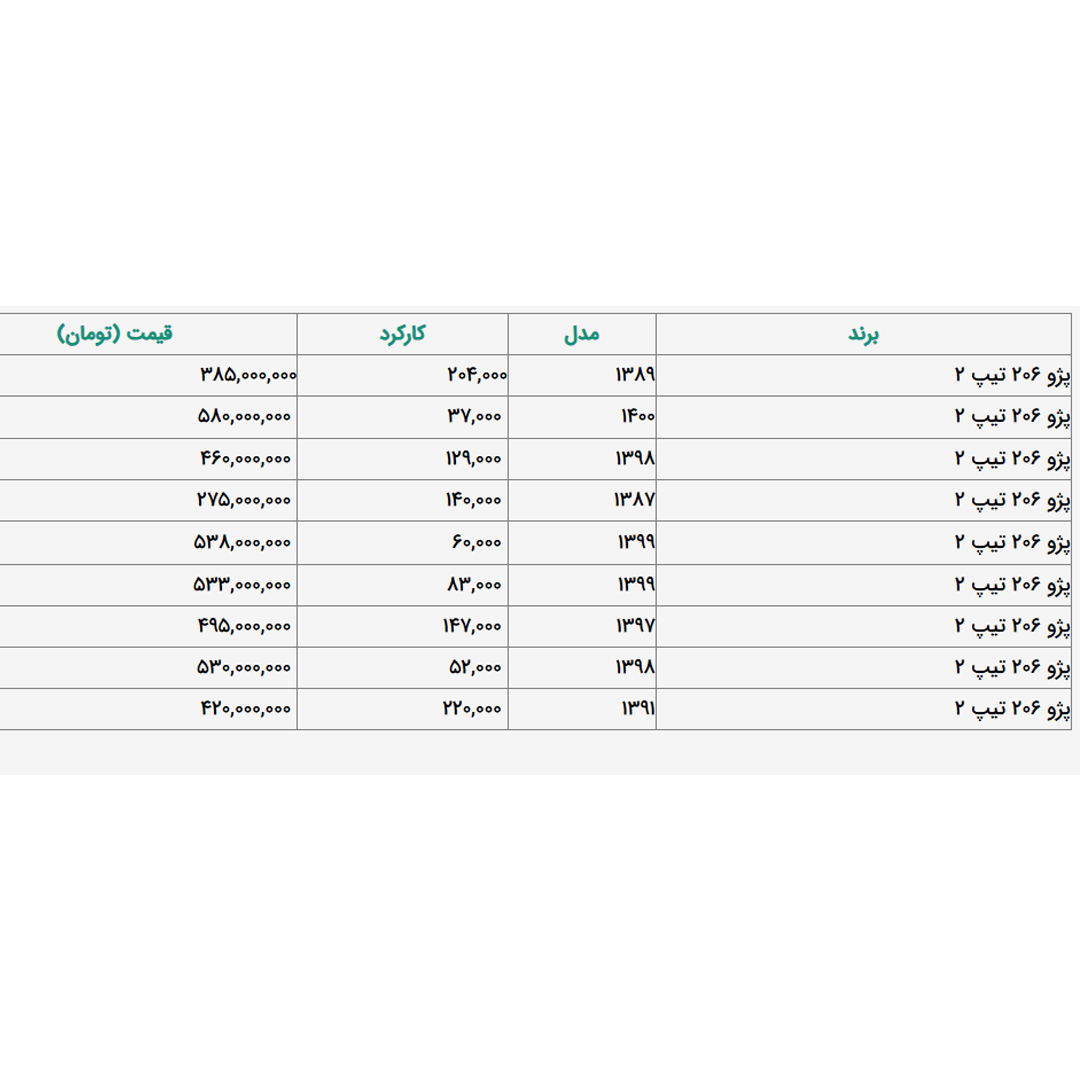Select the mileage cell reading 52,000

tap(474, 667)
